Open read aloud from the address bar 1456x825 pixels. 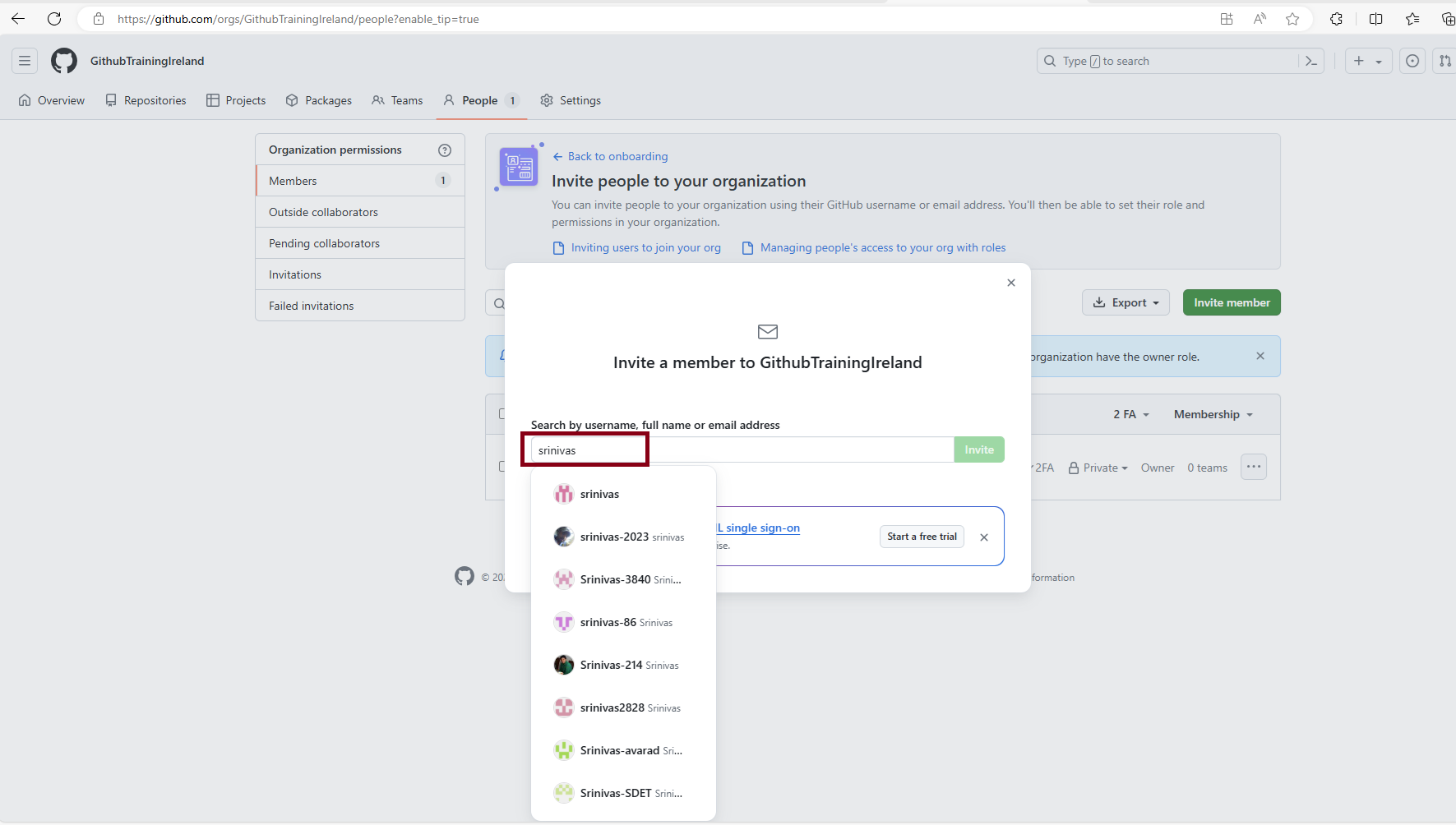1260,19
